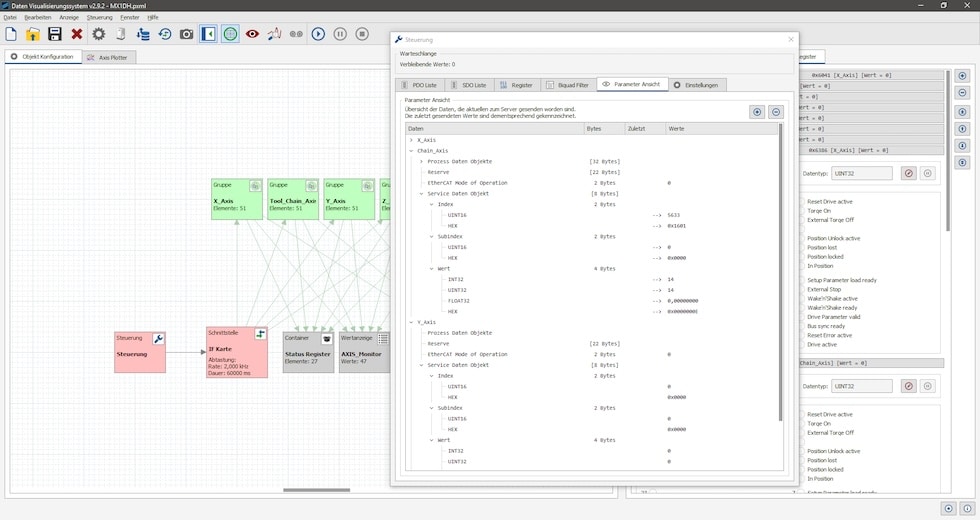Click the red eye icon in toolbar
Viewport: 980px width, 520px height.
click(252, 34)
